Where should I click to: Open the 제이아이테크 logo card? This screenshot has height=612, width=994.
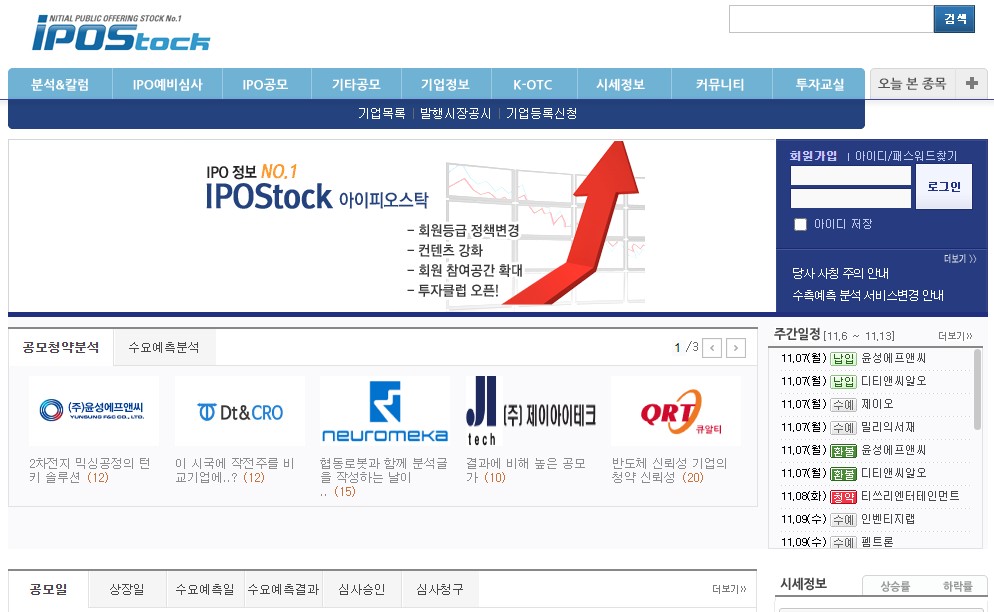531,410
